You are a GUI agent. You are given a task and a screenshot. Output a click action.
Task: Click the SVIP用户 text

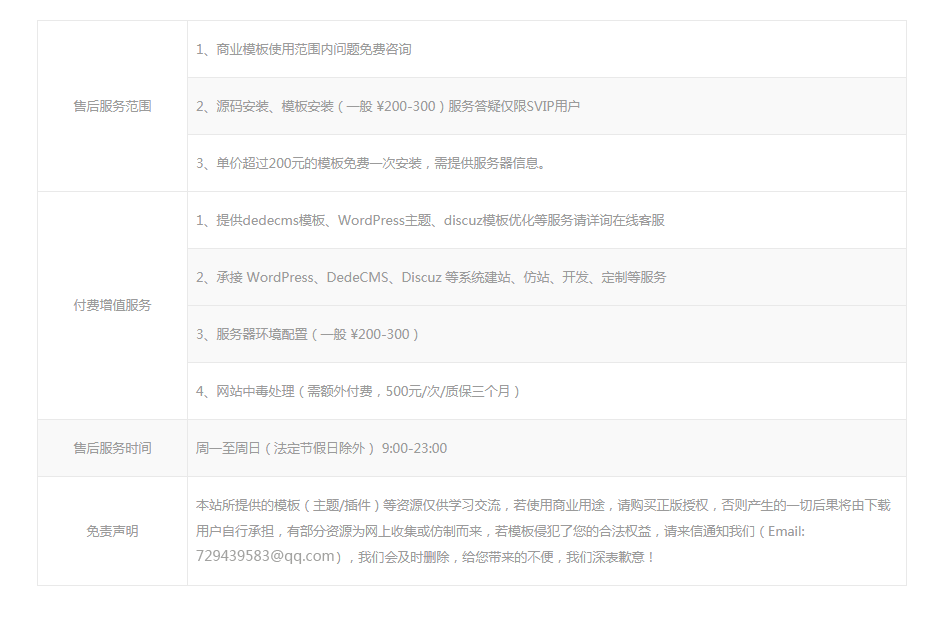(553, 106)
